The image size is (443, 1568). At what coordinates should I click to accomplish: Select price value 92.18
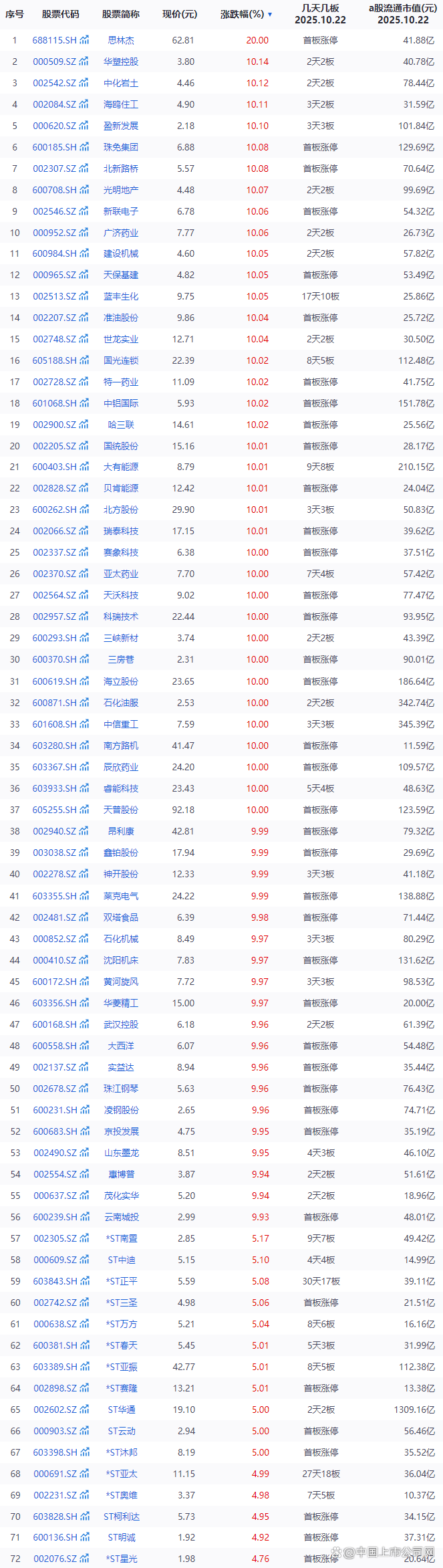tap(183, 810)
